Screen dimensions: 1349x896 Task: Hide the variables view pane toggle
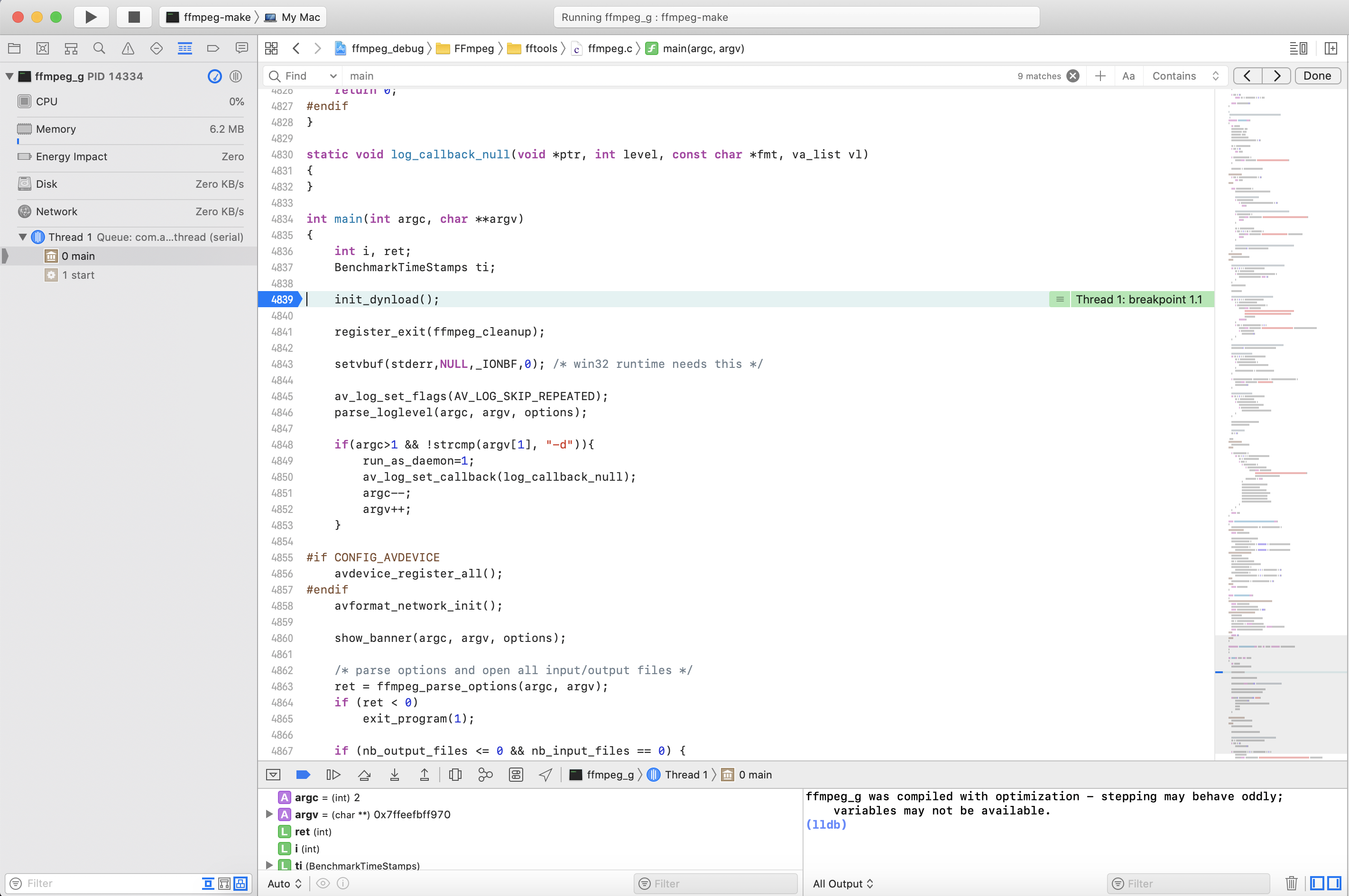click(1318, 883)
